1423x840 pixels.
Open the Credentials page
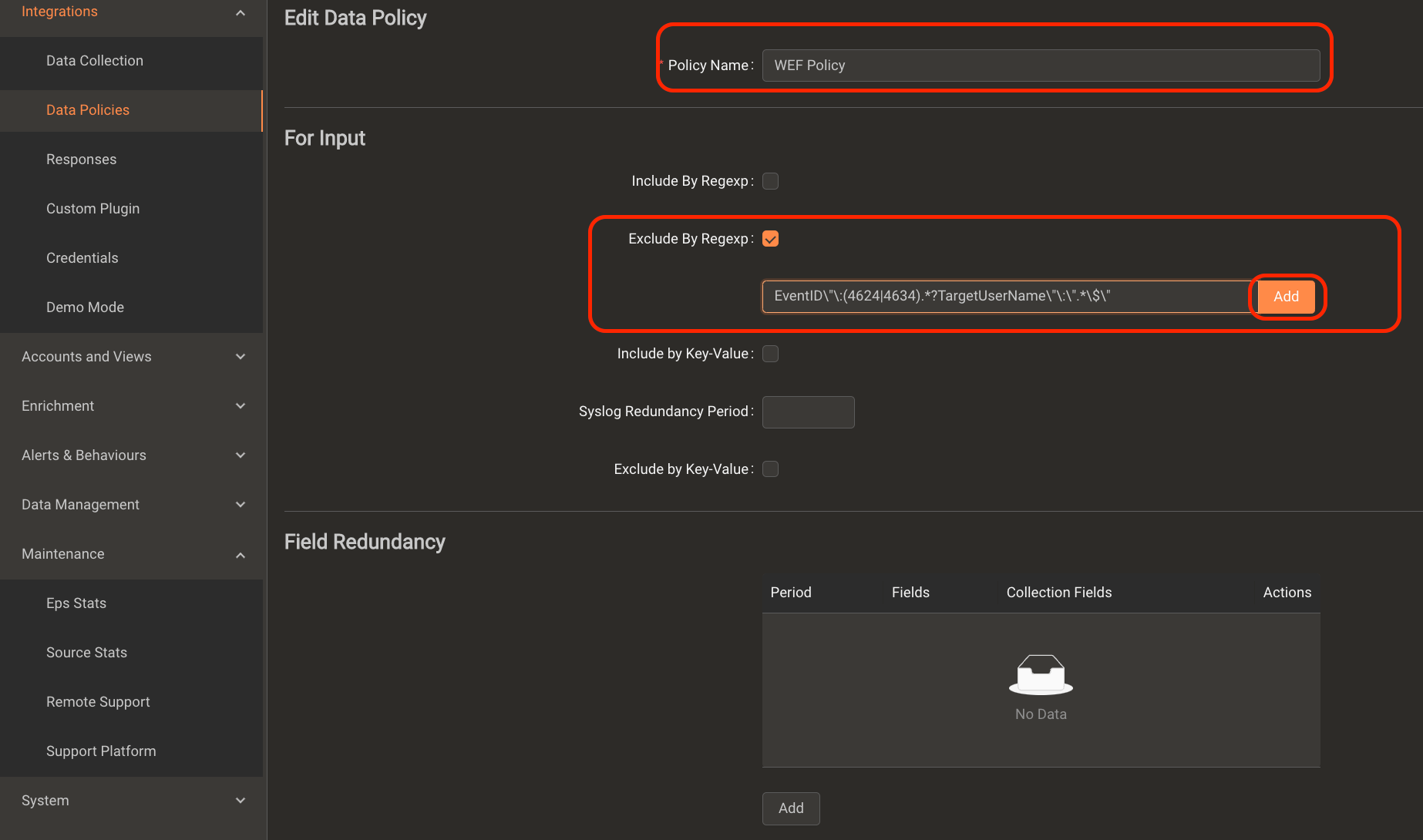coord(82,257)
